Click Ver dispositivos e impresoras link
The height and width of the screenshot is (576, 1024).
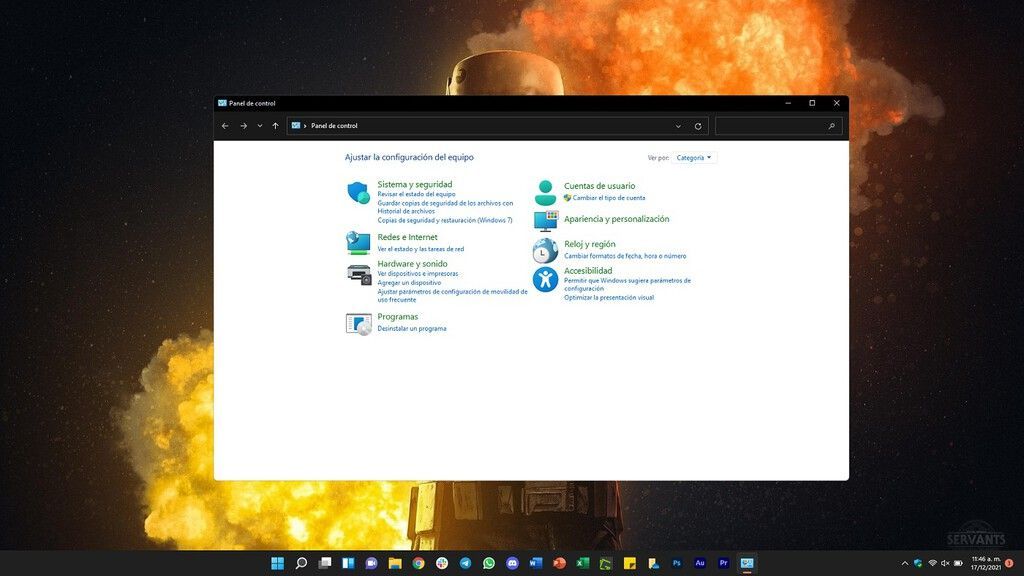click(418, 273)
